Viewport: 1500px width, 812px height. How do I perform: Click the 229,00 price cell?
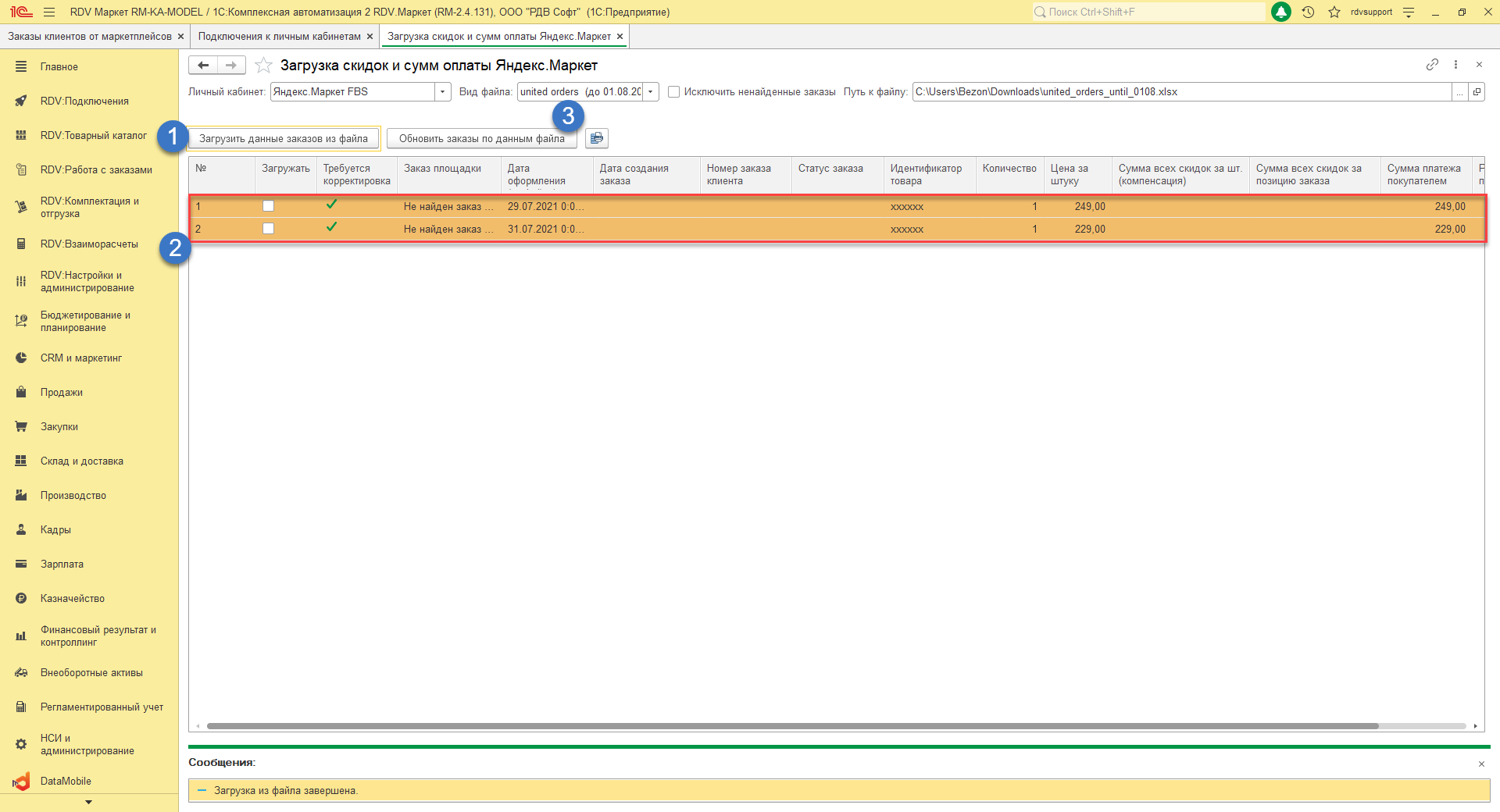tap(1078, 229)
